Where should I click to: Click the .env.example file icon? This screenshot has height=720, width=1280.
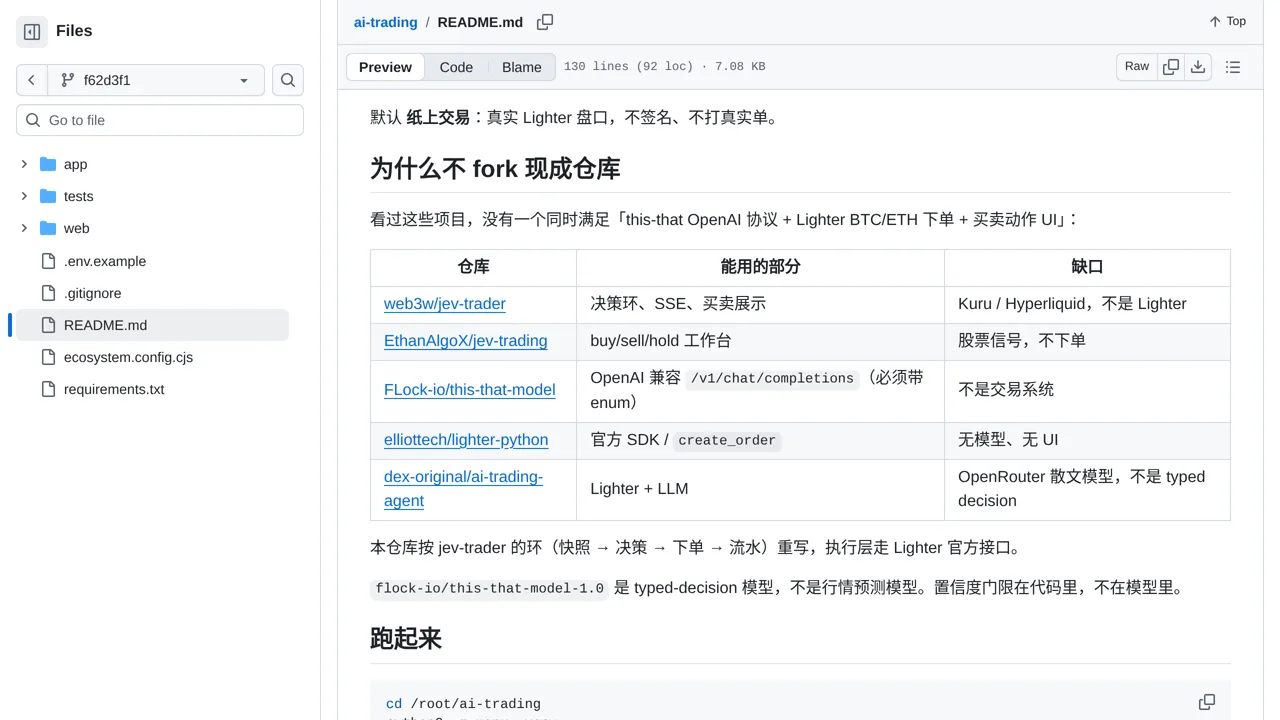[x=48, y=261]
